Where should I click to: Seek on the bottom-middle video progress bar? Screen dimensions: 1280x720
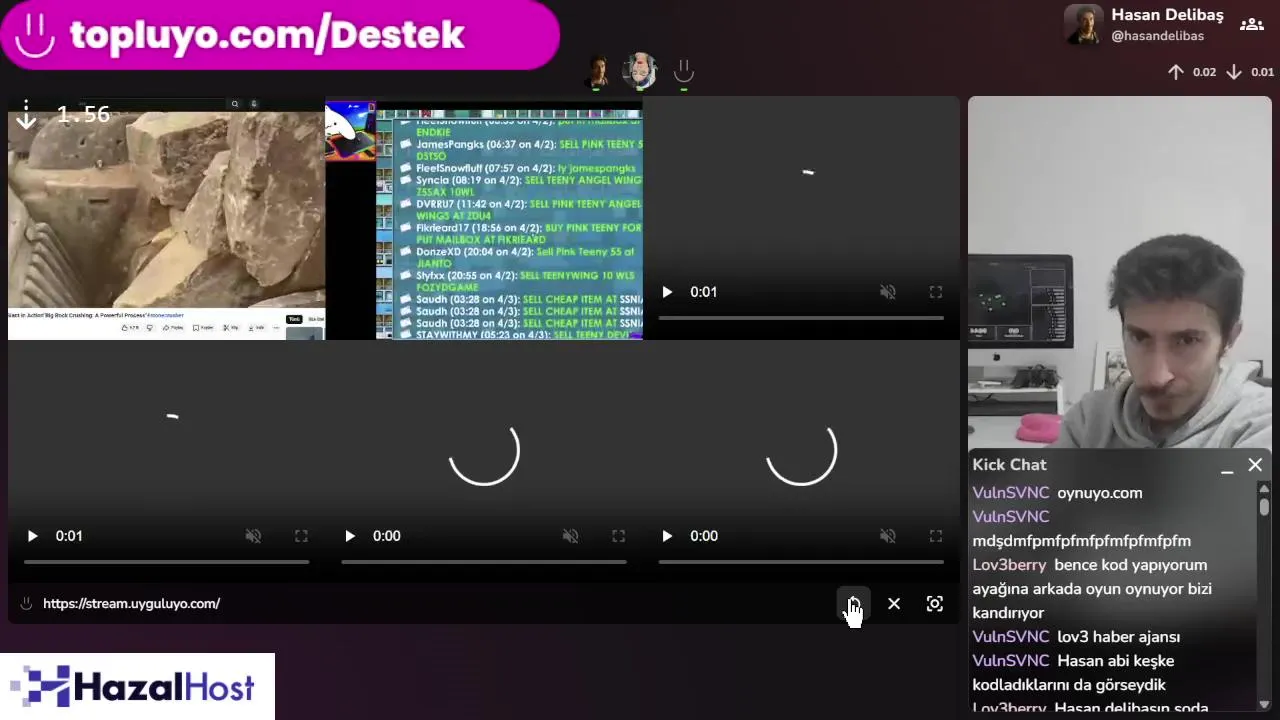tap(484, 562)
